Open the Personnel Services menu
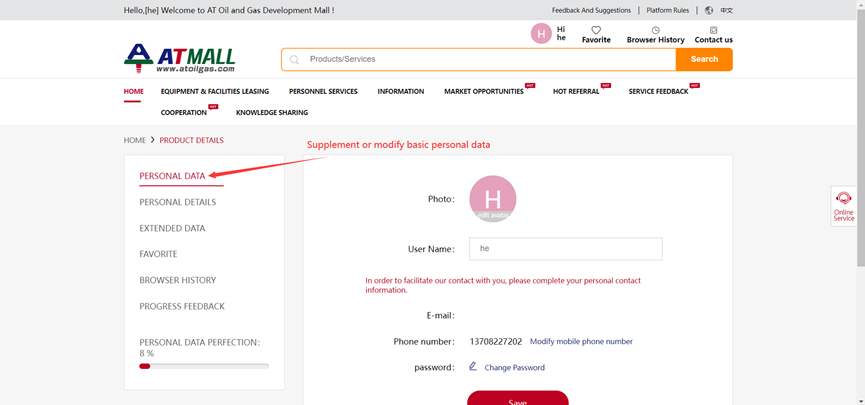Image resolution: width=865 pixels, height=405 pixels. (323, 91)
